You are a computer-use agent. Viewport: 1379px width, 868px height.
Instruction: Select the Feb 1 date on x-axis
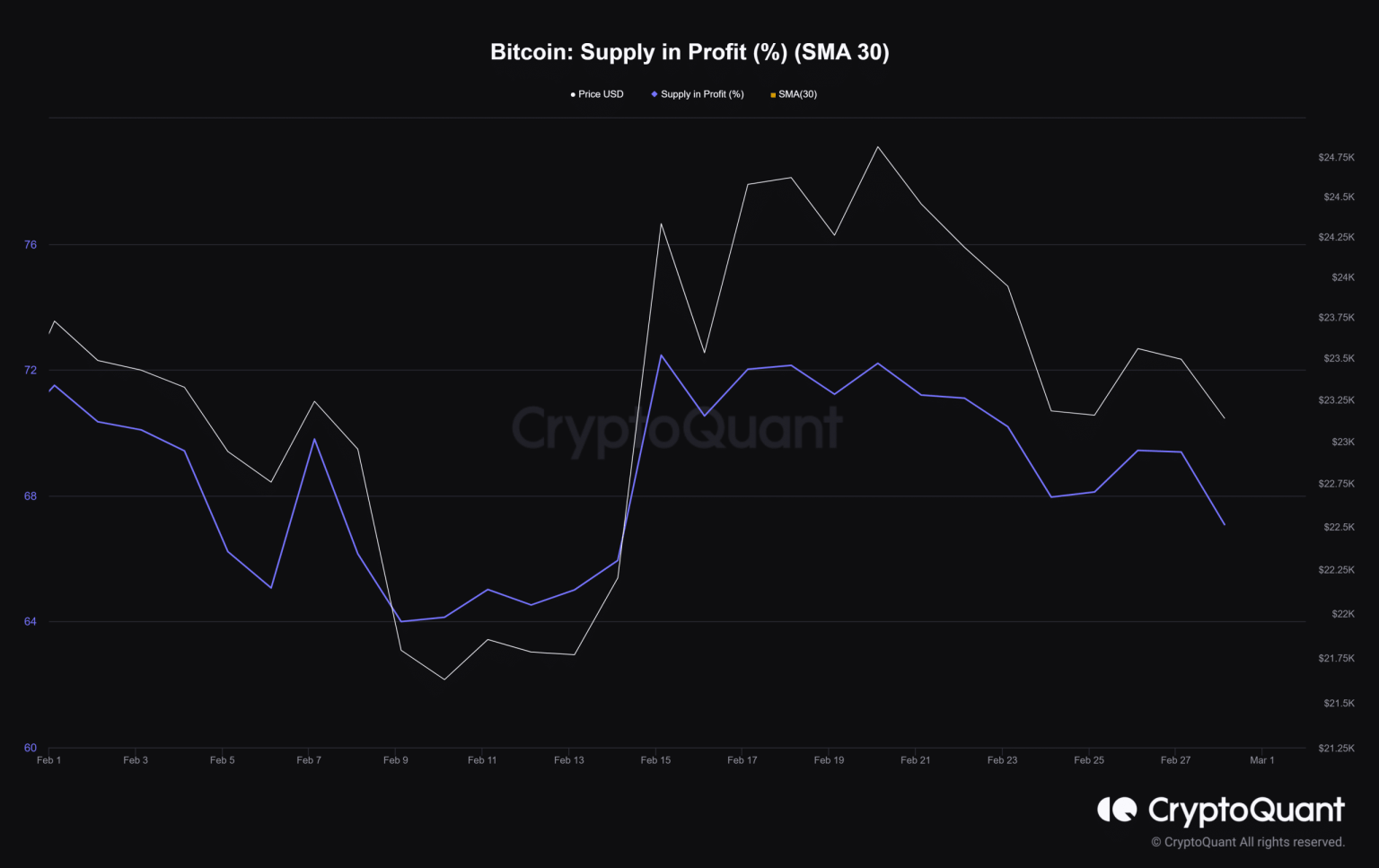pyautogui.click(x=49, y=760)
